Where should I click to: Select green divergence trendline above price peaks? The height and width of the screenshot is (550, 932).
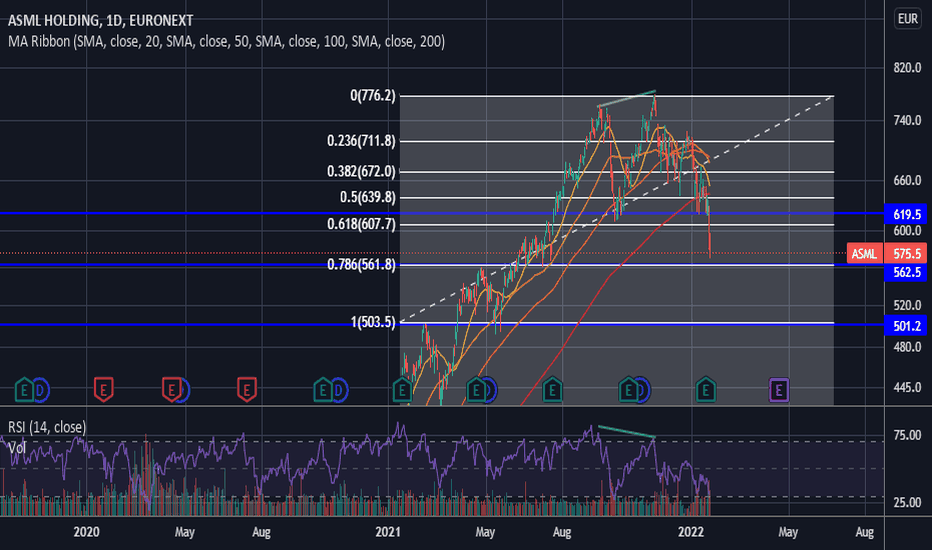tap(627, 99)
